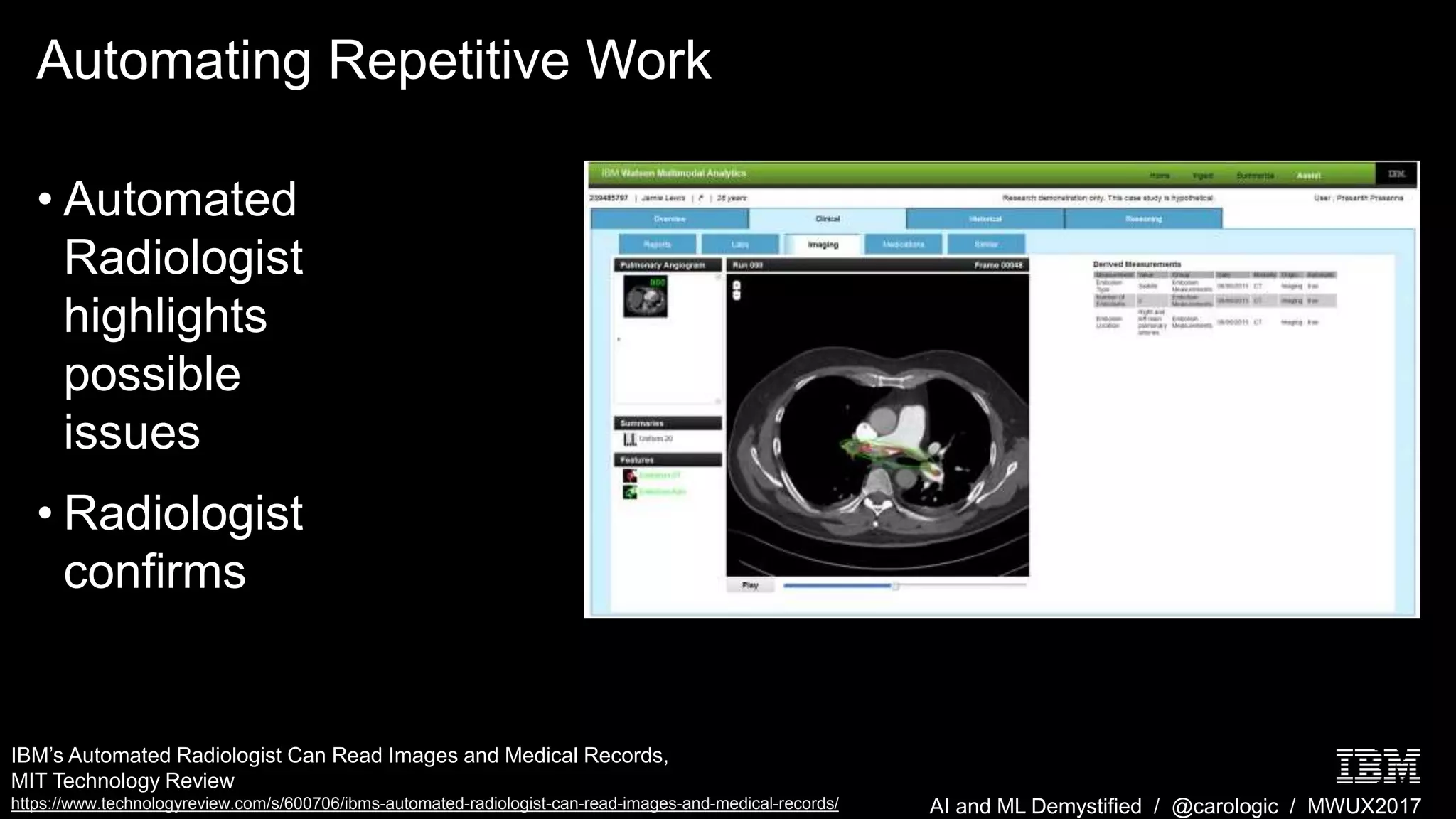Click the patient name Jamie Lewis
The height and width of the screenshot is (819, 1456).
663,198
